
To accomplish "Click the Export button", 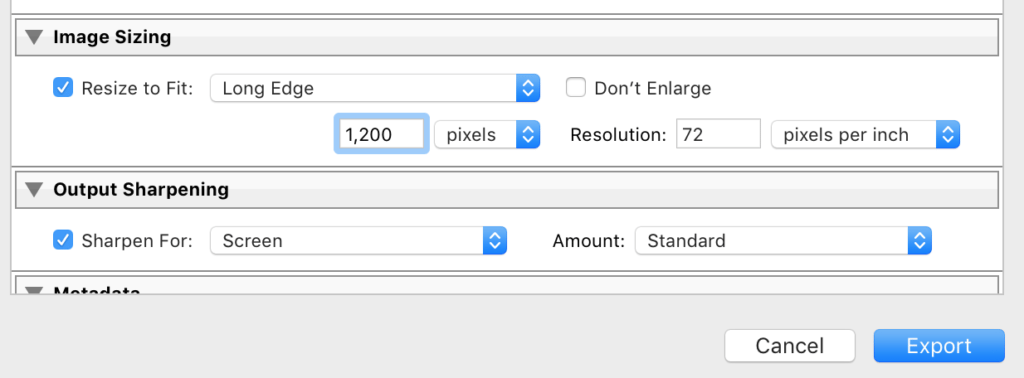I will point(939,346).
